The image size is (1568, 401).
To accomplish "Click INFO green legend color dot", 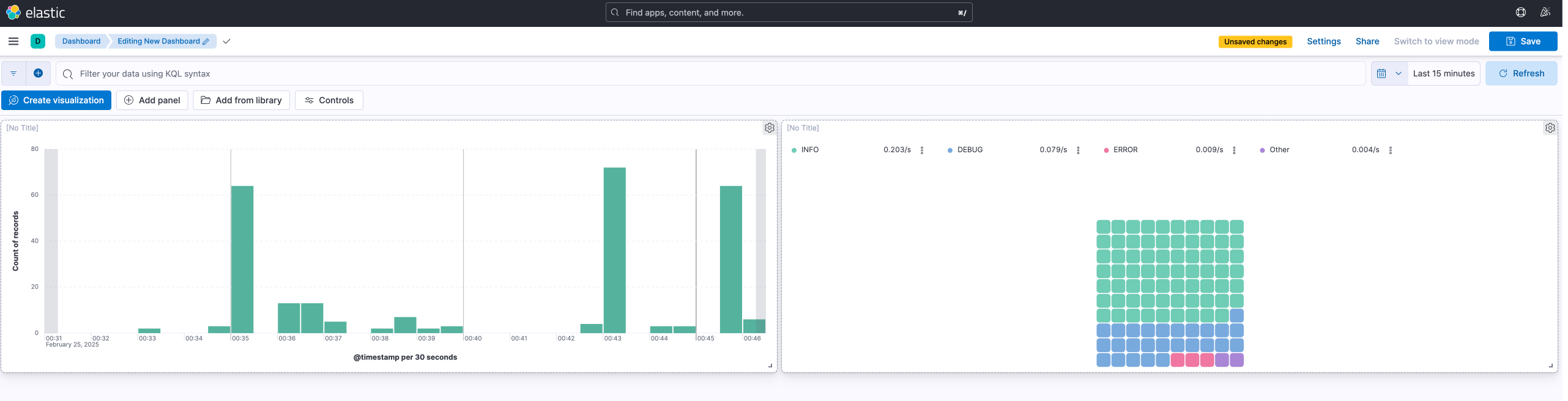I will click(x=794, y=150).
